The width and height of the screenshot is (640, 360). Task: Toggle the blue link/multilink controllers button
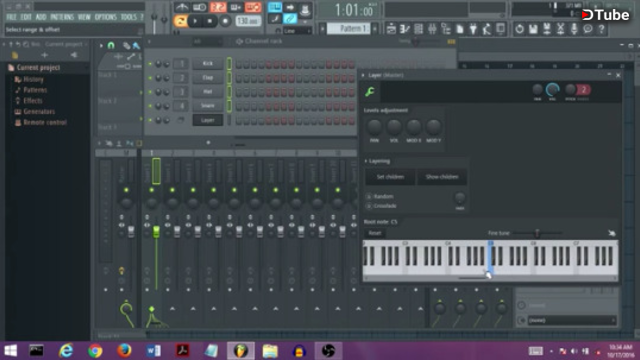point(290,18)
